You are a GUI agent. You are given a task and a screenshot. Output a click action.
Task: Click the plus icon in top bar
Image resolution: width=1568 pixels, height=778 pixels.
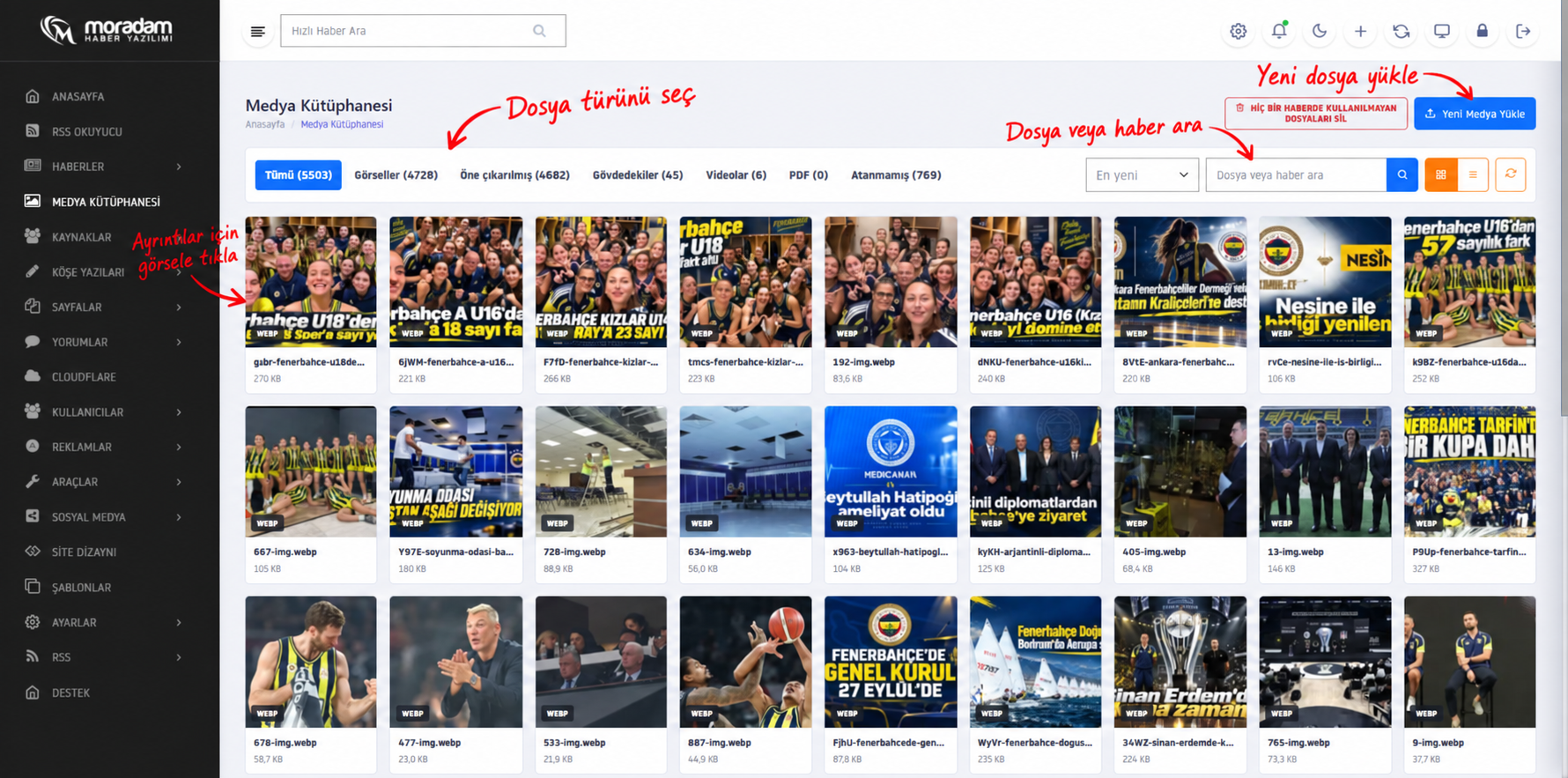click(x=1360, y=32)
